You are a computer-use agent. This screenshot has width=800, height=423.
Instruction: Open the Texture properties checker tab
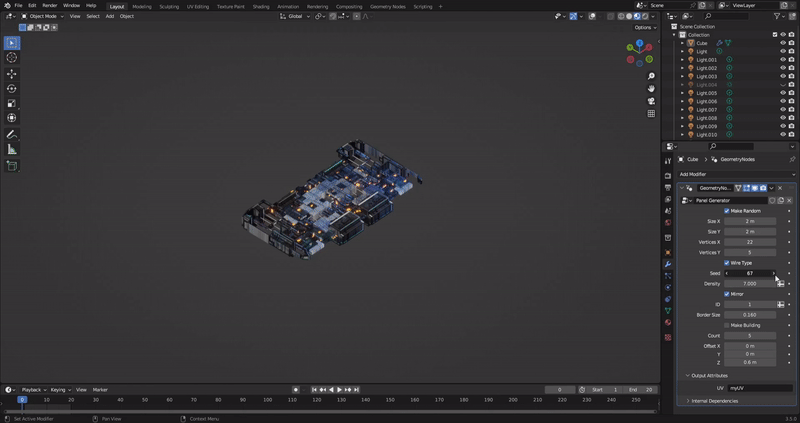[x=668, y=337]
